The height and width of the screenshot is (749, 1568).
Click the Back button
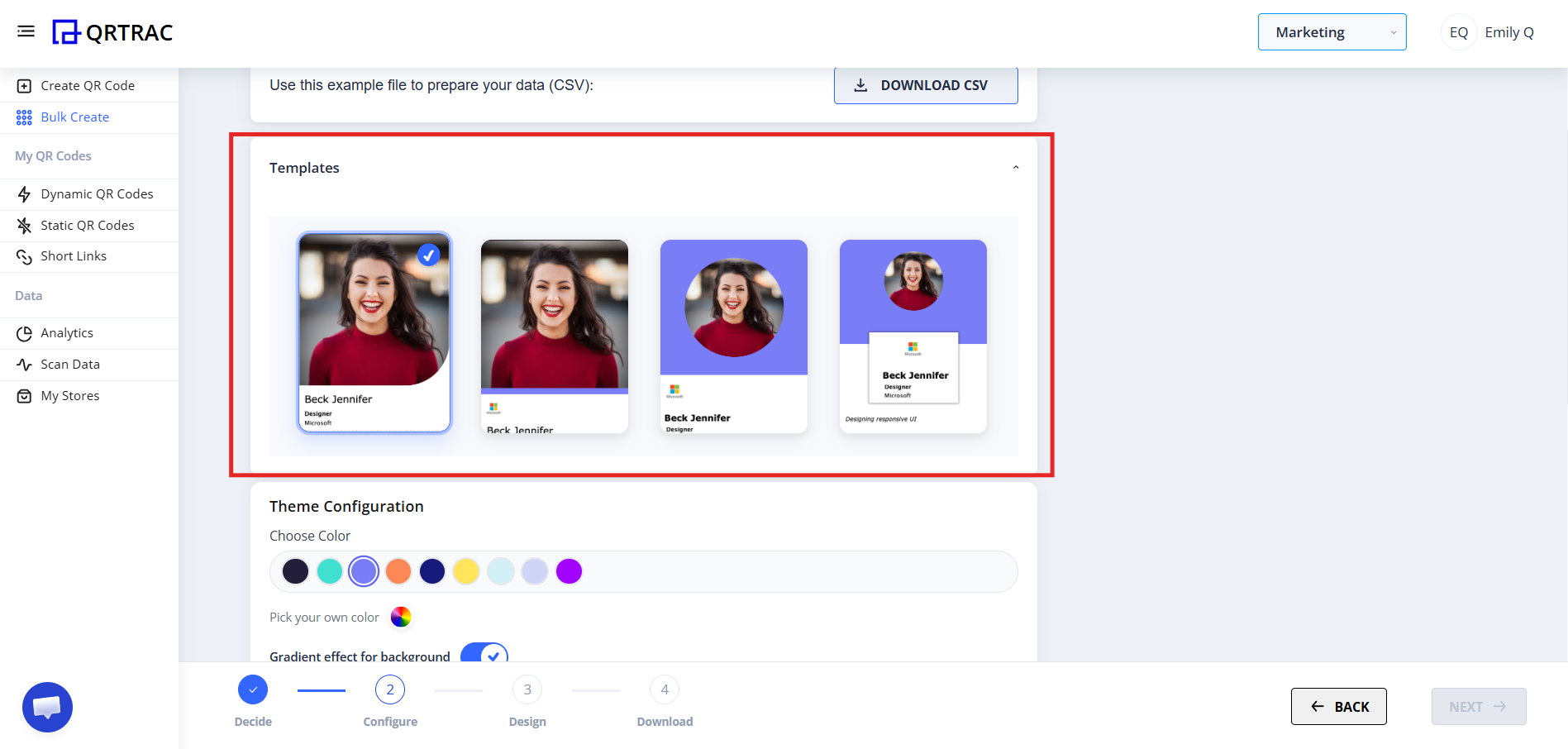pyautogui.click(x=1338, y=707)
